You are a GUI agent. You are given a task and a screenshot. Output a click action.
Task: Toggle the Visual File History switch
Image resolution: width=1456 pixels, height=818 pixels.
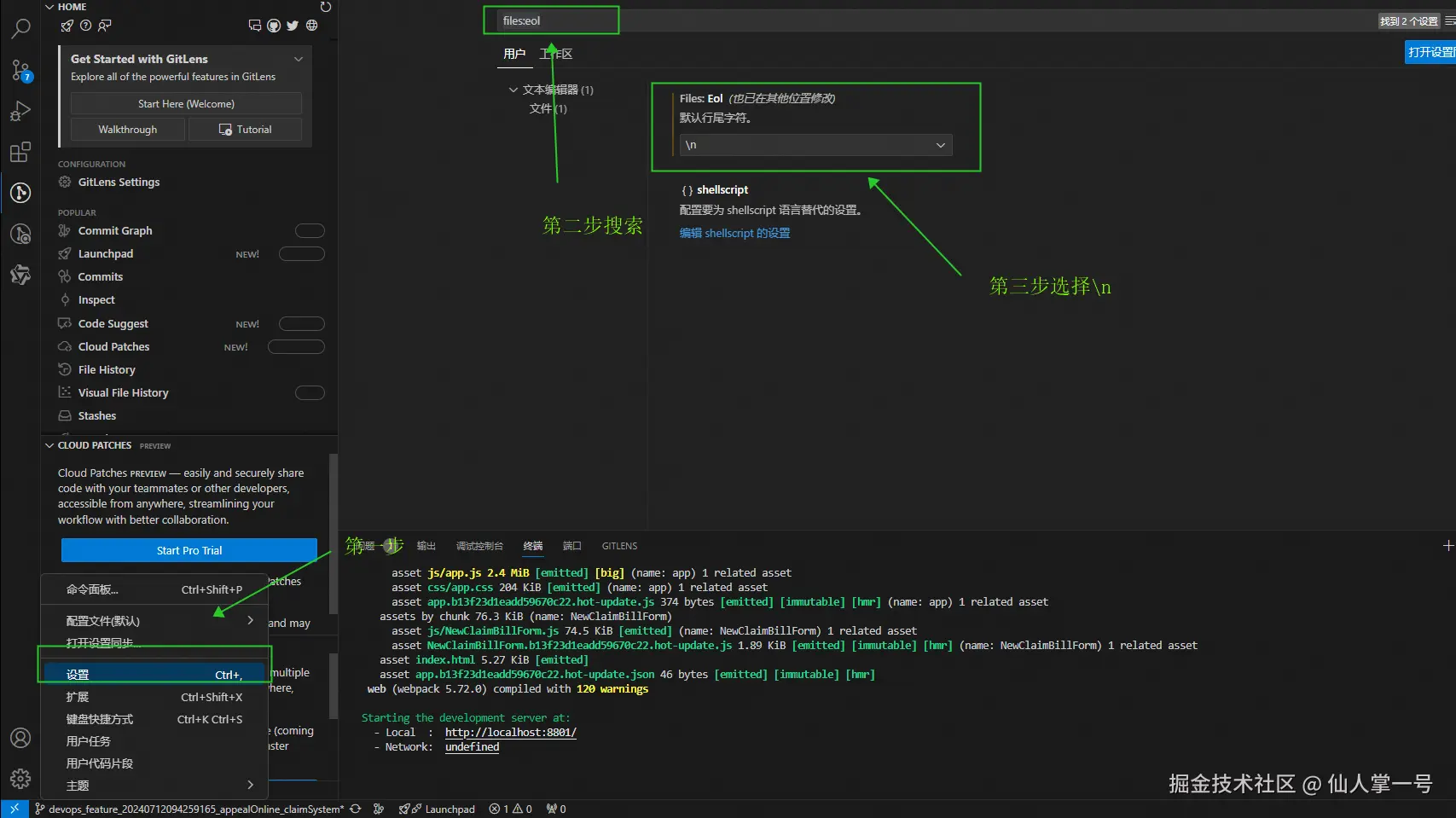(310, 392)
